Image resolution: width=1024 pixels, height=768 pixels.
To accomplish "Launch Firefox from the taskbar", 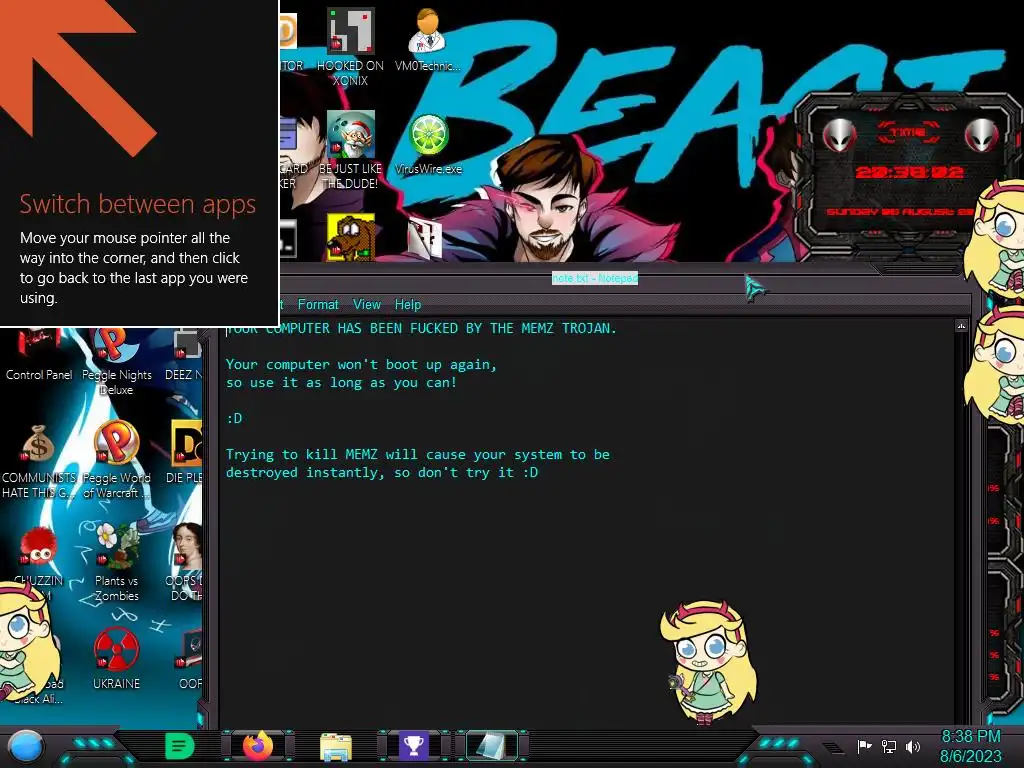I will [x=257, y=746].
